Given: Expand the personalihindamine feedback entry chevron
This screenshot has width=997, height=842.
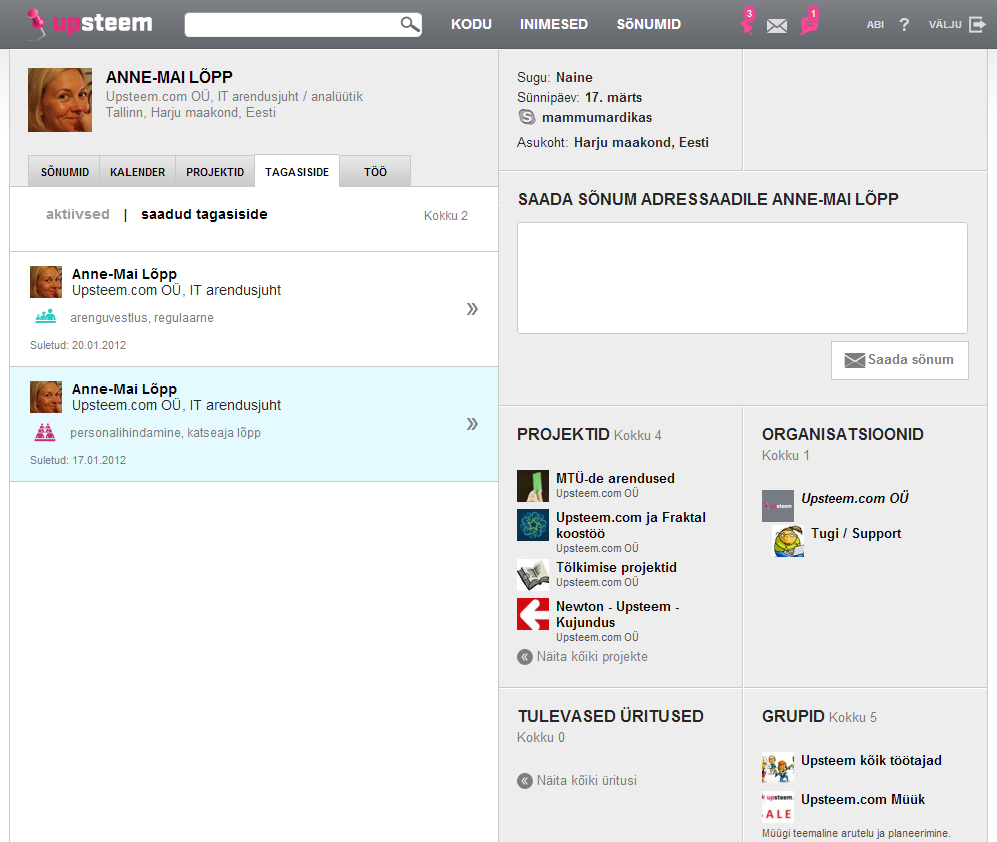Looking at the screenshot, I should click(472, 424).
